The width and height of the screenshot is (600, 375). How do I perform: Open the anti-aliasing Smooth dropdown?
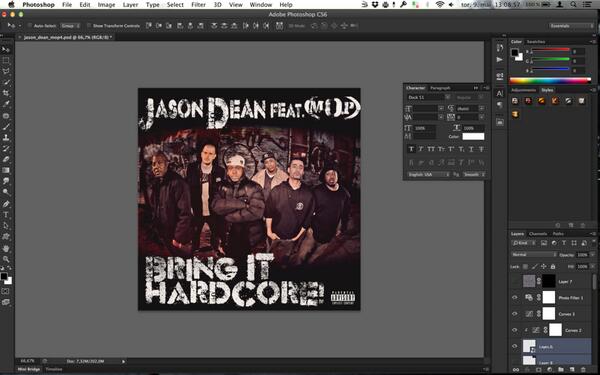[474, 174]
